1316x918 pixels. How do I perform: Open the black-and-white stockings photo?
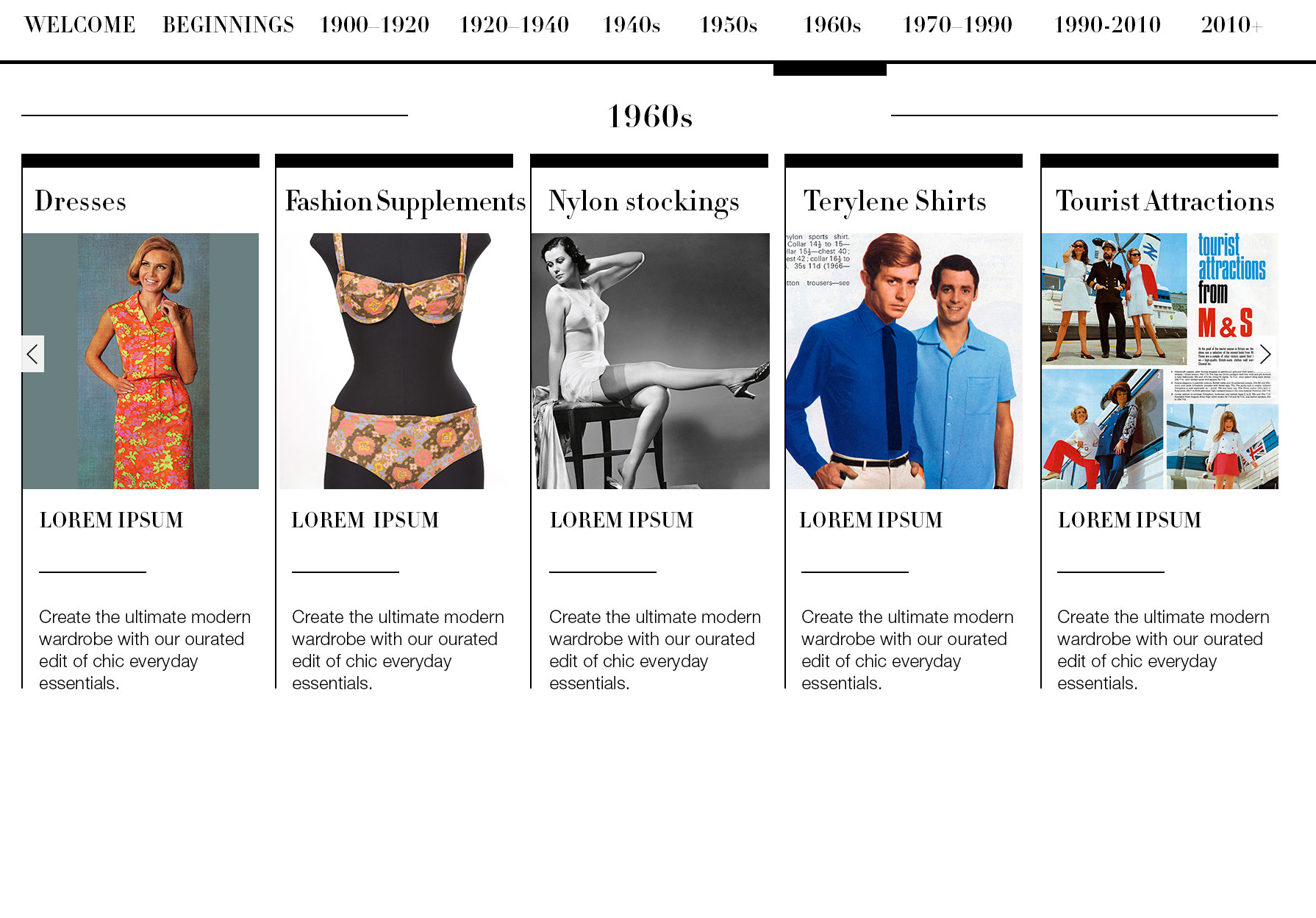(x=650, y=361)
